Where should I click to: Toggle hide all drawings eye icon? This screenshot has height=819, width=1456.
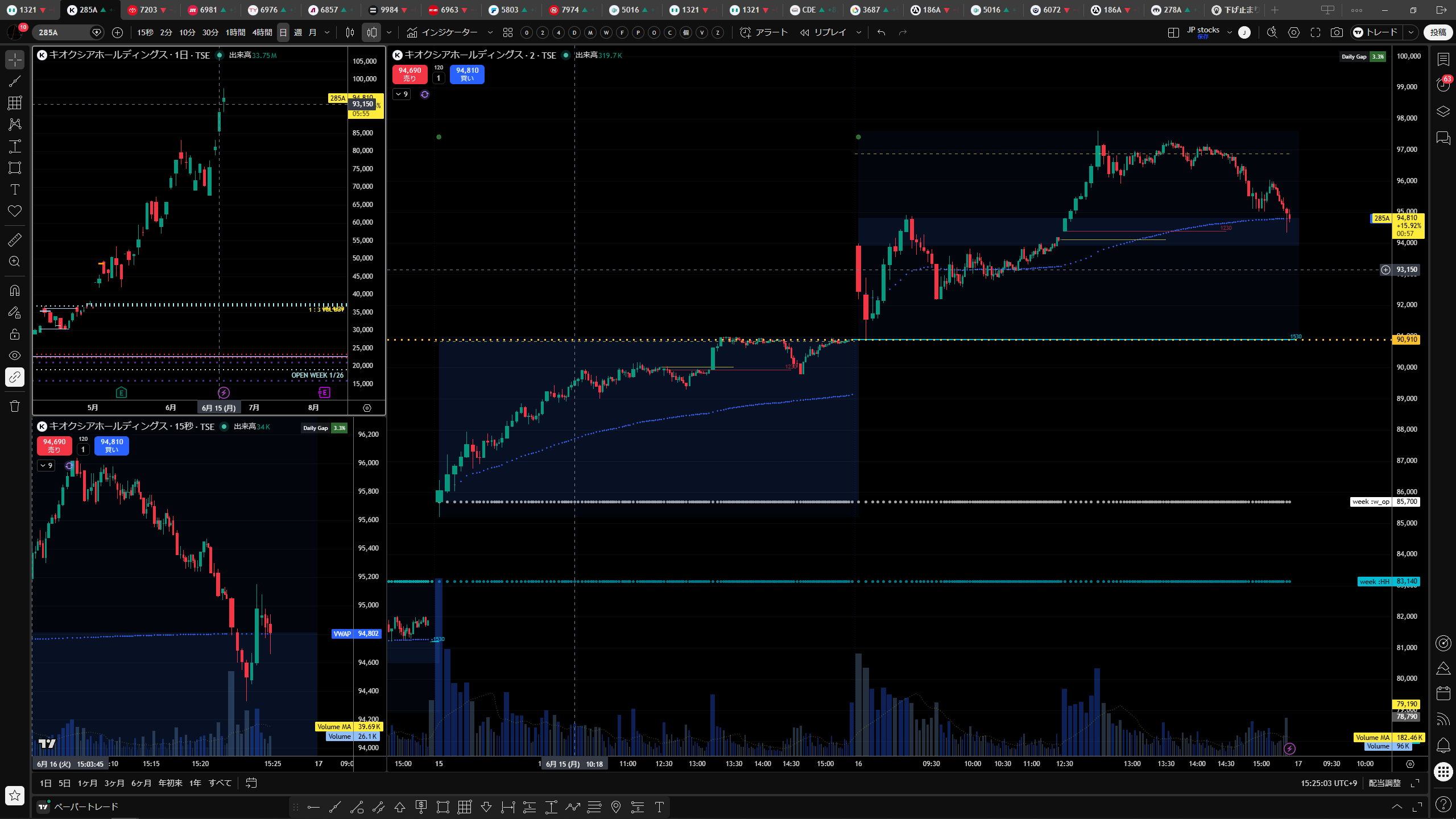coord(15,355)
